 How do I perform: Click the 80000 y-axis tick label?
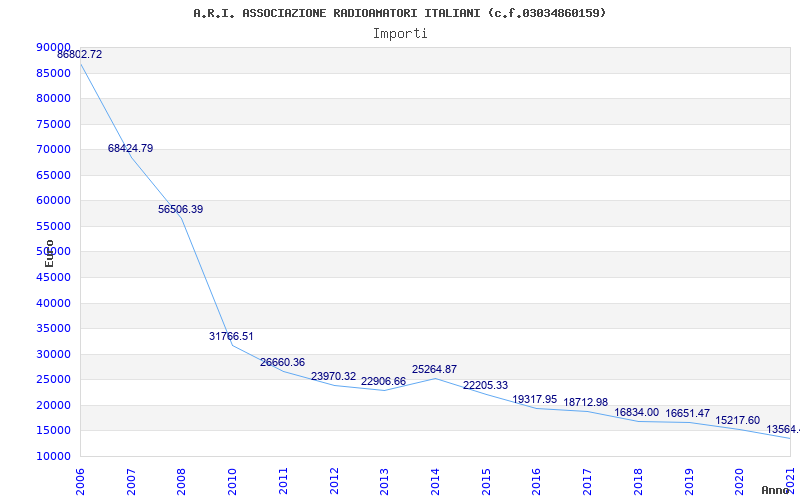pyautogui.click(x=53, y=98)
